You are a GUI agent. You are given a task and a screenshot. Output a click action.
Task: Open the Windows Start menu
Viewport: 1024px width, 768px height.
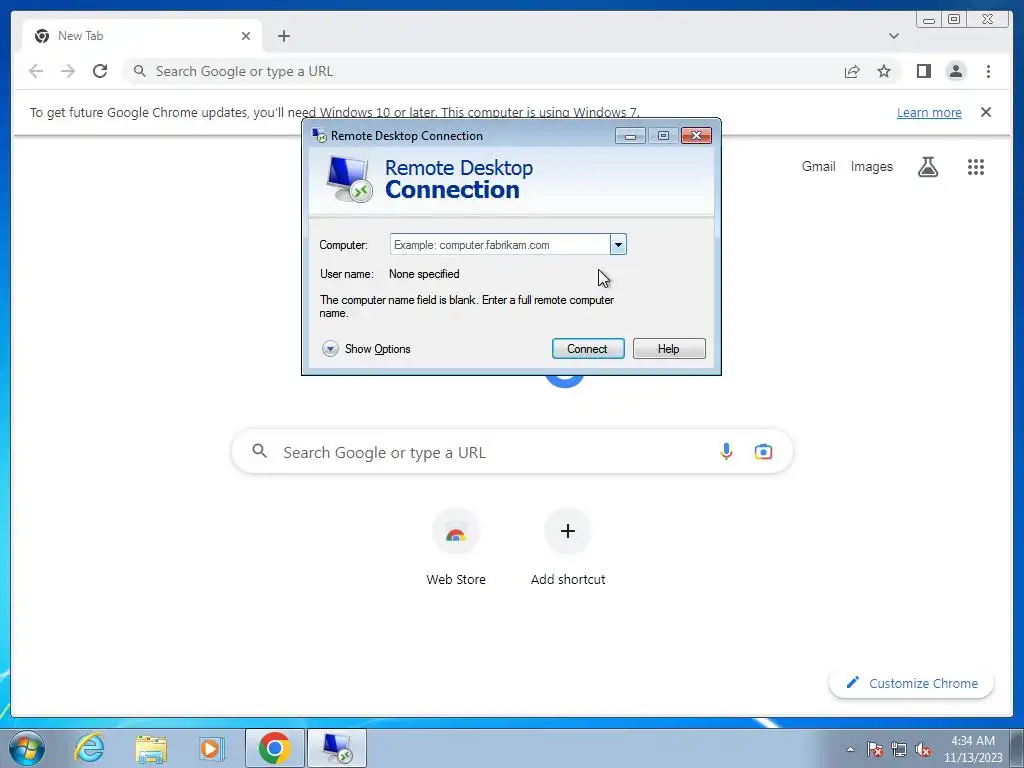point(26,748)
